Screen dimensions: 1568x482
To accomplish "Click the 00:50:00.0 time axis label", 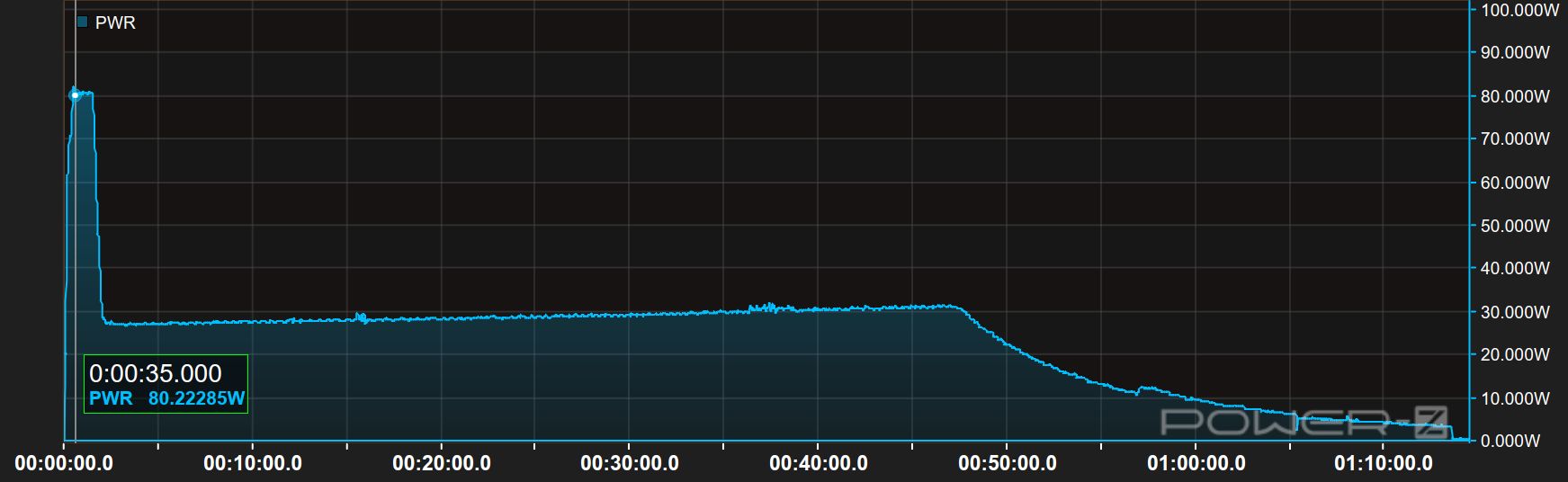I will tap(1008, 464).
